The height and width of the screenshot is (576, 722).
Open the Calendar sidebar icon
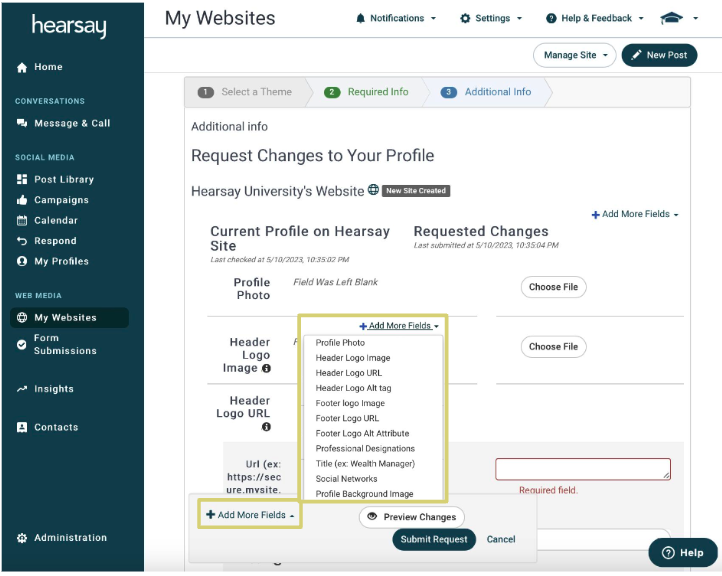click(x=22, y=221)
